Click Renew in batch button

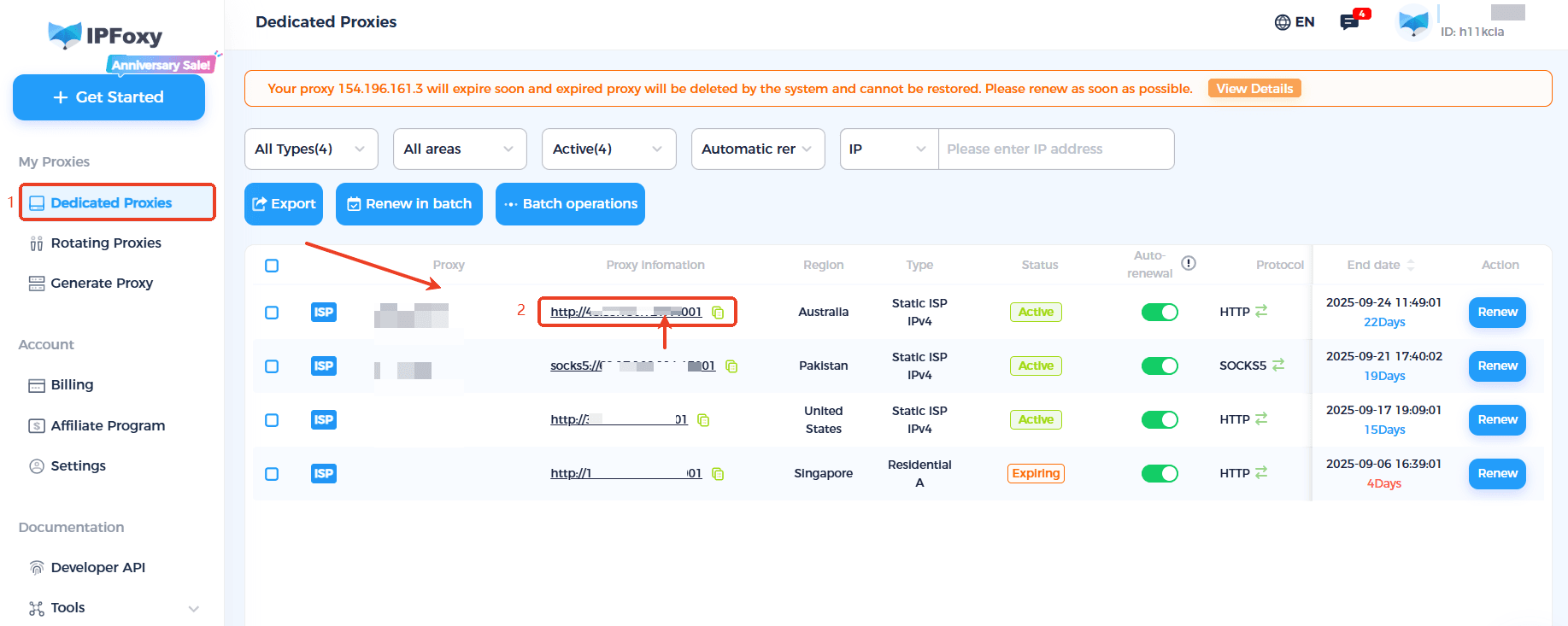coord(409,204)
